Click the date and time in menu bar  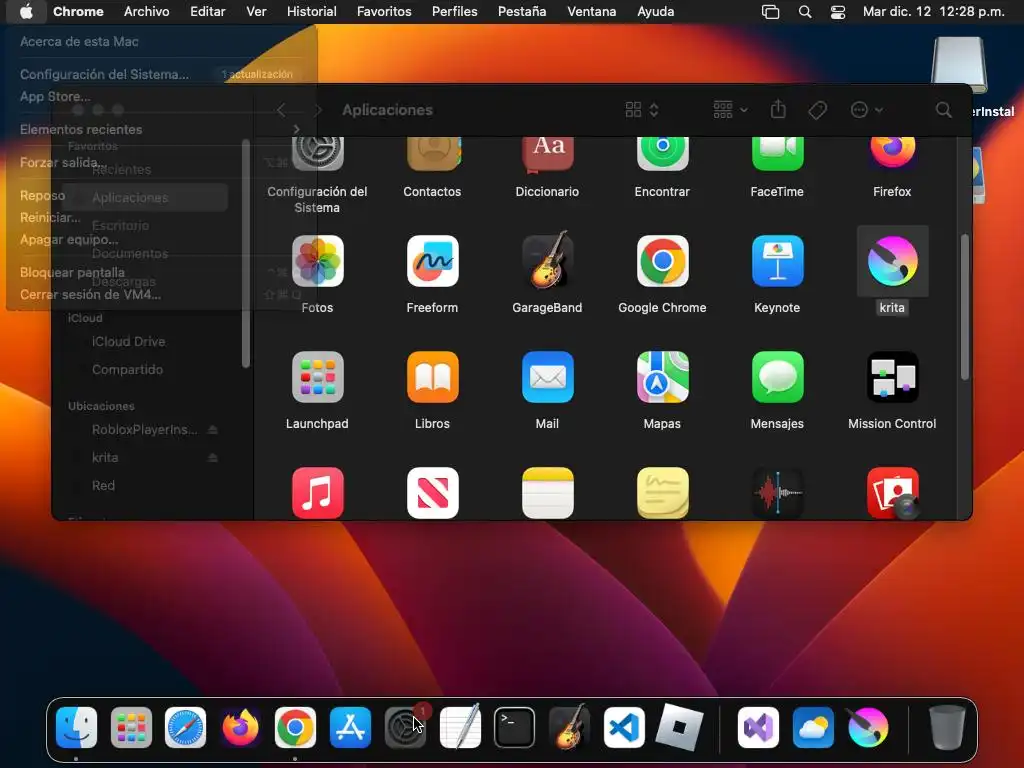pos(933,12)
